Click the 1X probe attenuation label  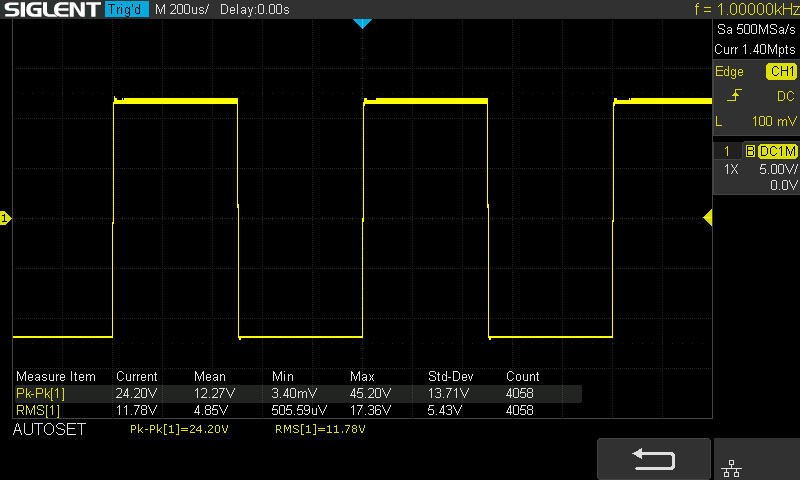pos(731,169)
